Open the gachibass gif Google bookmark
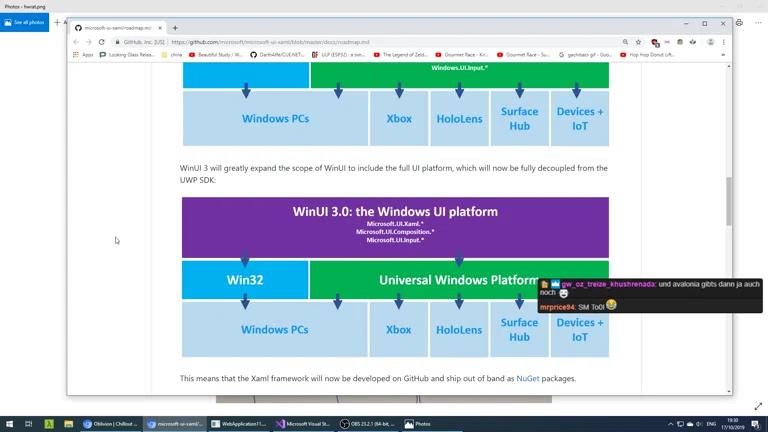The width and height of the screenshot is (768, 432). pos(585,55)
